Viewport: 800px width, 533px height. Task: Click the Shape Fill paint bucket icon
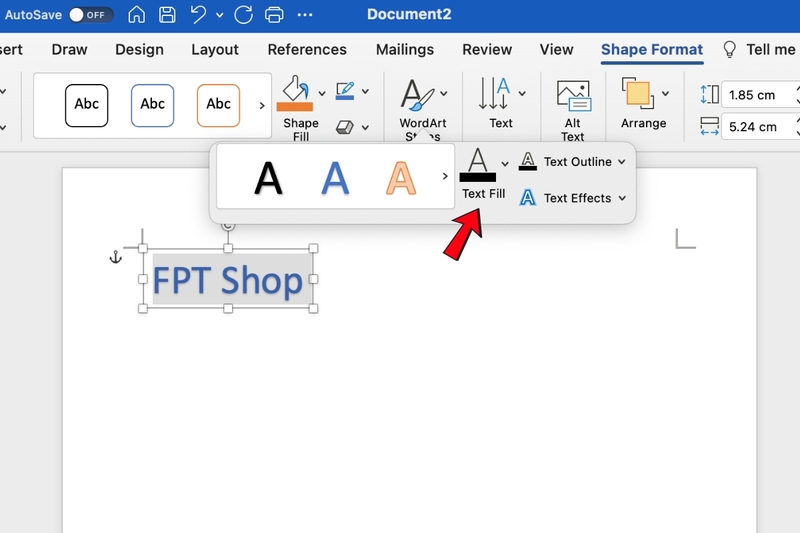click(295, 94)
